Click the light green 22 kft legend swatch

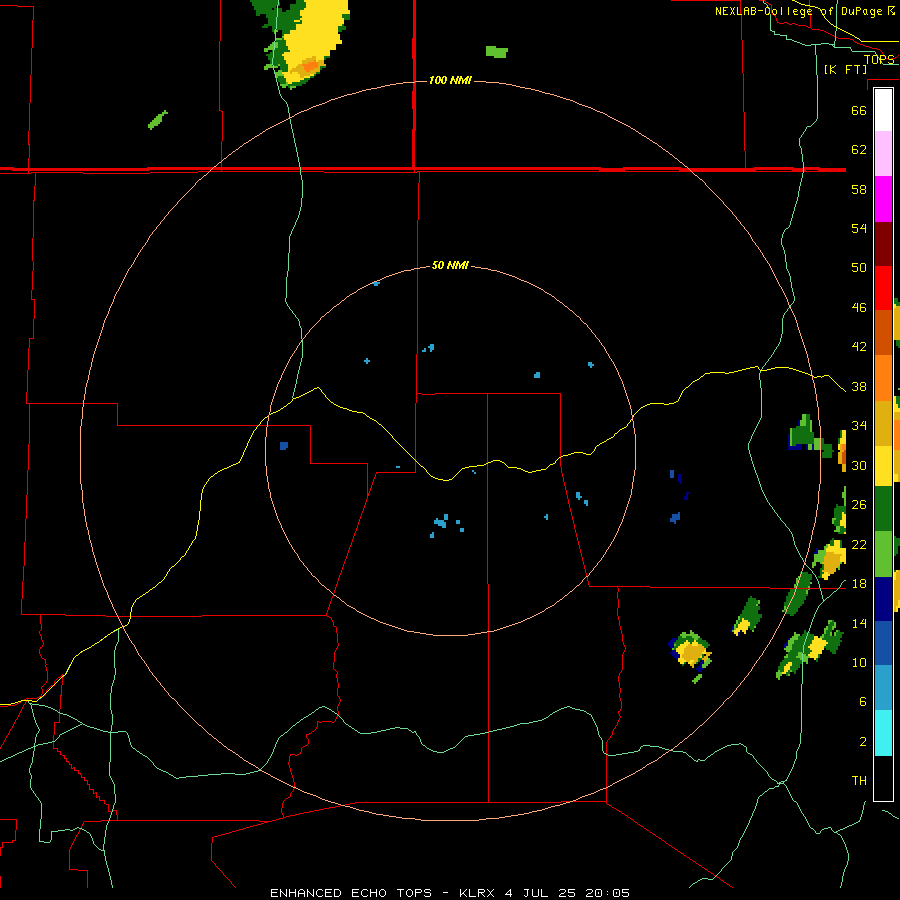click(x=883, y=554)
